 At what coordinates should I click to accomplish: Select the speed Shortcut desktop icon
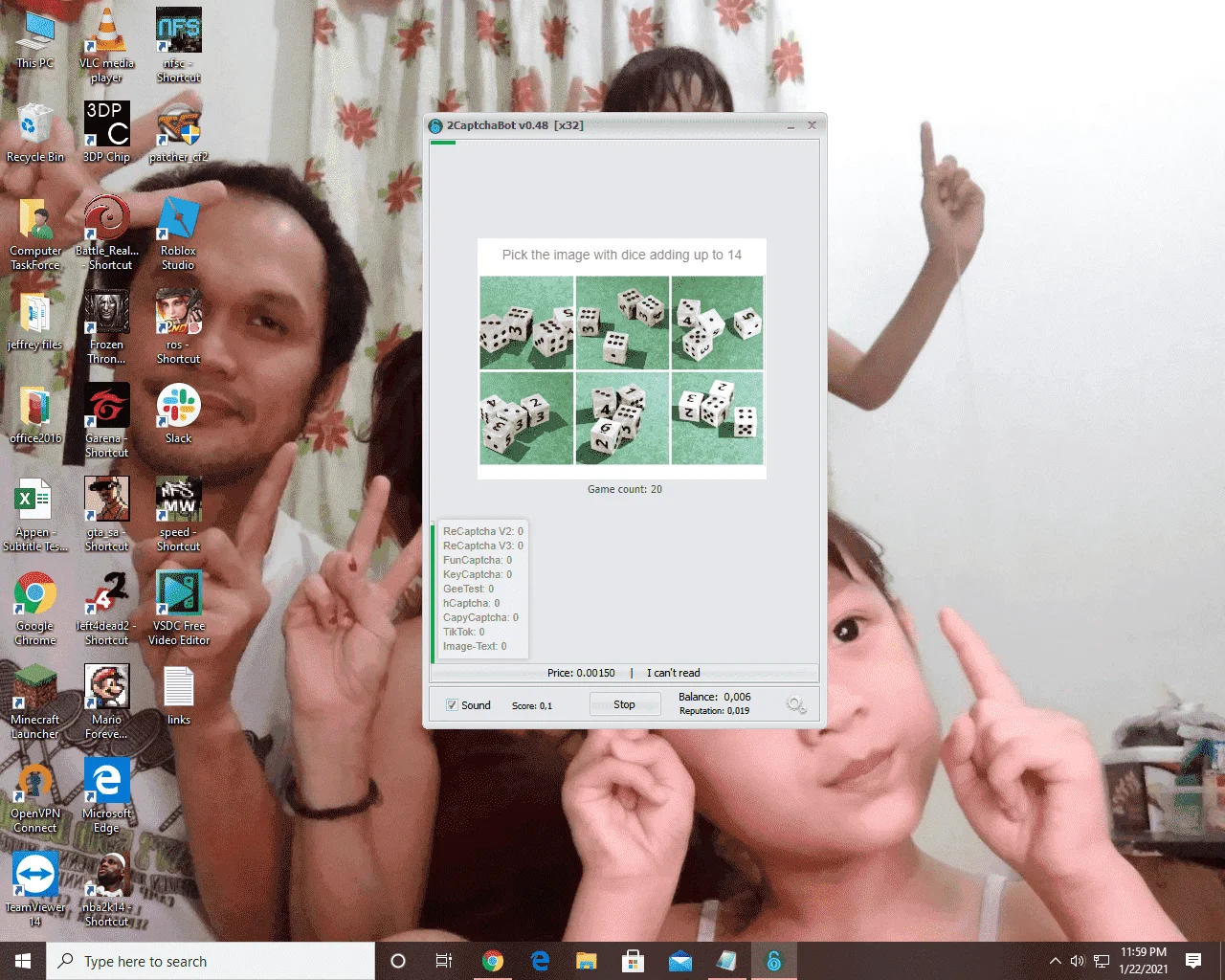point(179,515)
